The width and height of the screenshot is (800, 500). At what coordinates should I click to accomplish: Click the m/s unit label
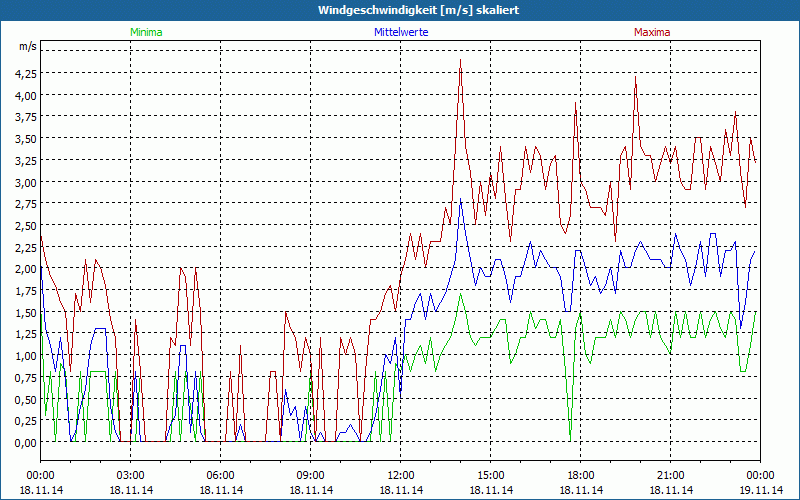coord(28,46)
